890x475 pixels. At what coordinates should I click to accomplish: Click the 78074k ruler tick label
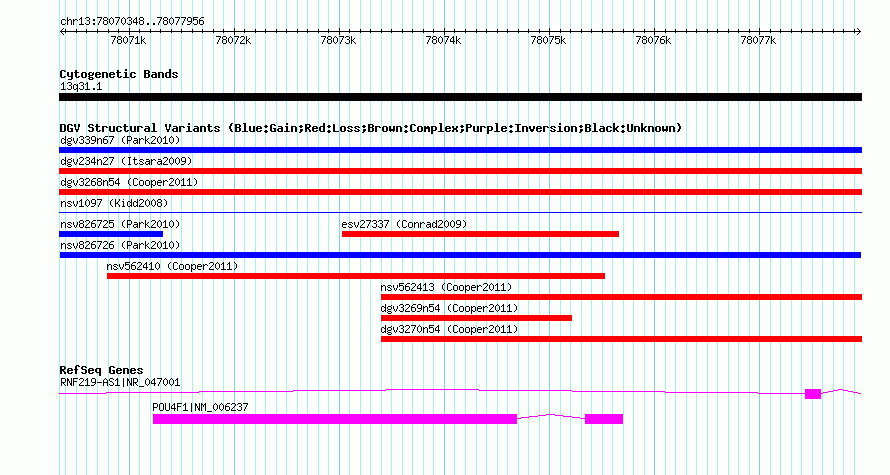[x=443, y=40]
